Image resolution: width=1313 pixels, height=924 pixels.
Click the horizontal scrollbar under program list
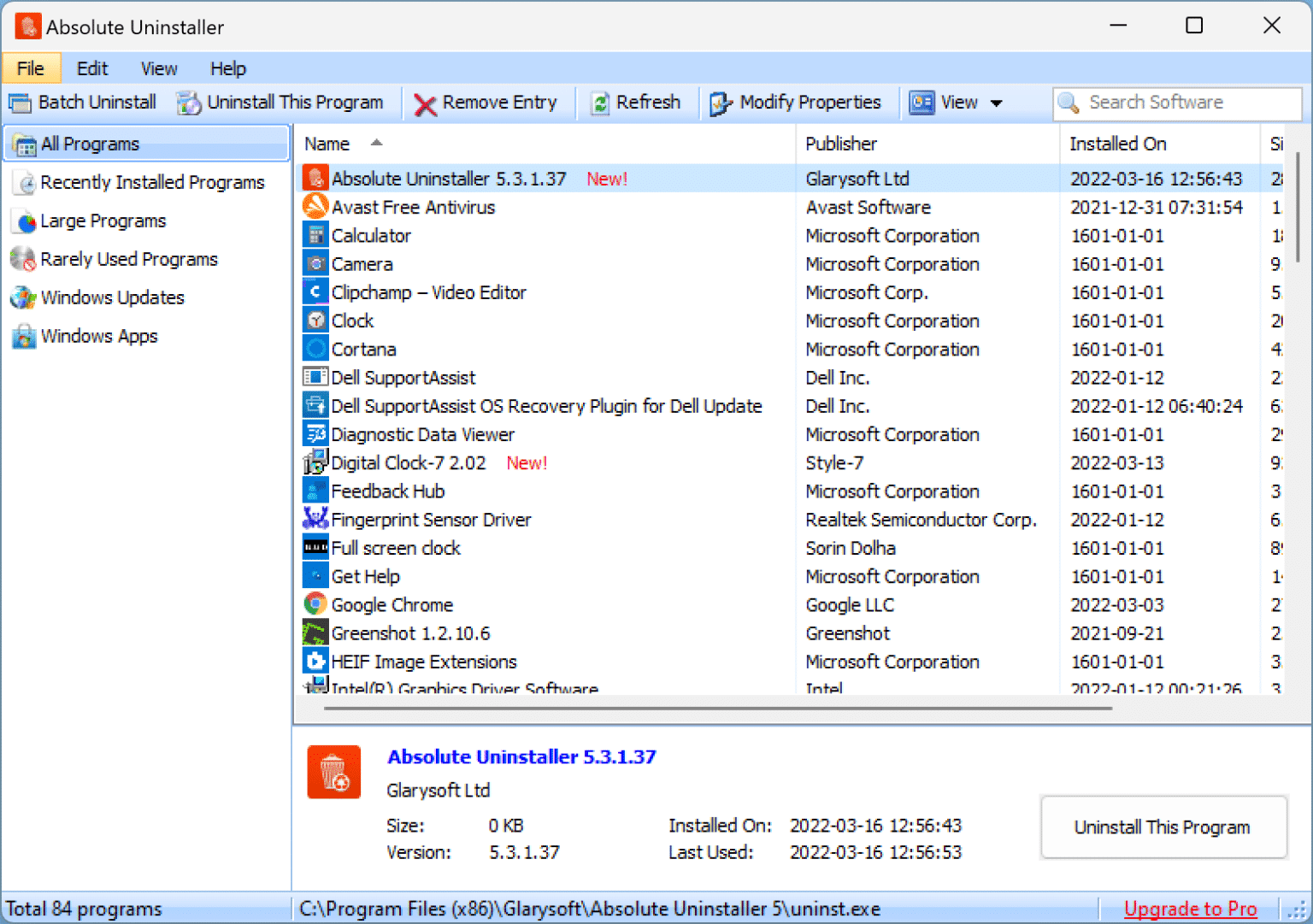[718, 708]
